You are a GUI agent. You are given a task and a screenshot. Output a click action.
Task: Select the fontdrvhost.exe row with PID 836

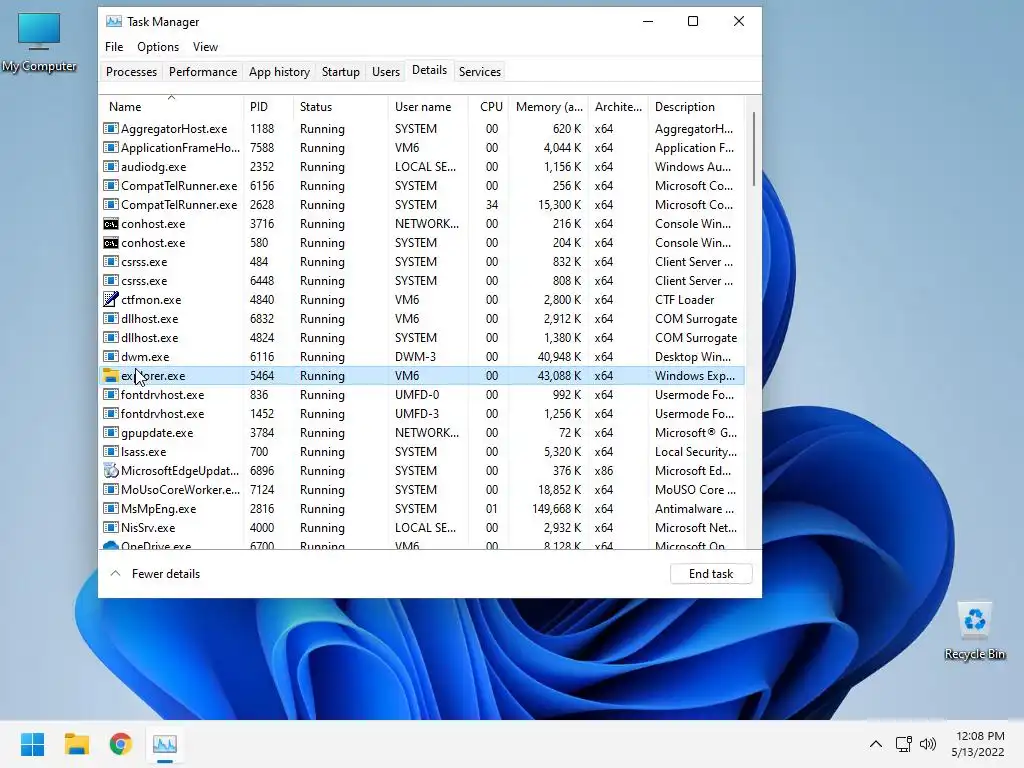click(x=422, y=394)
